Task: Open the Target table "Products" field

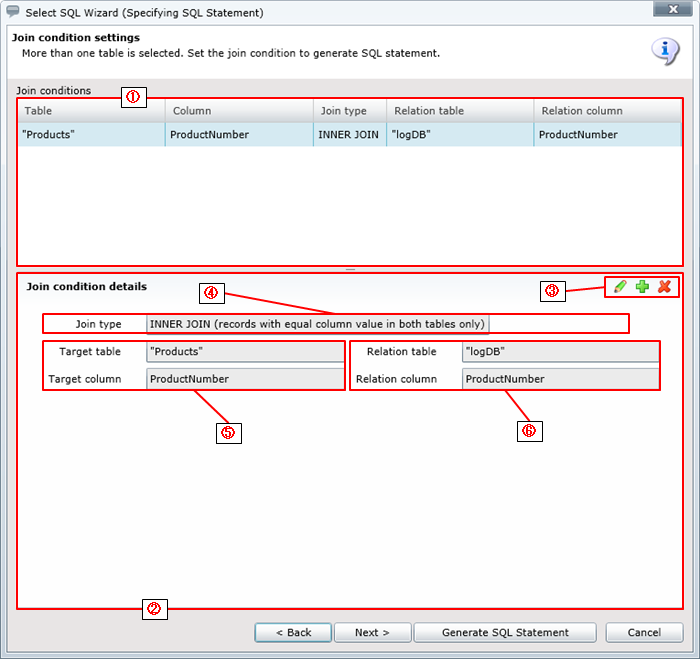Action: [x=244, y=352]
